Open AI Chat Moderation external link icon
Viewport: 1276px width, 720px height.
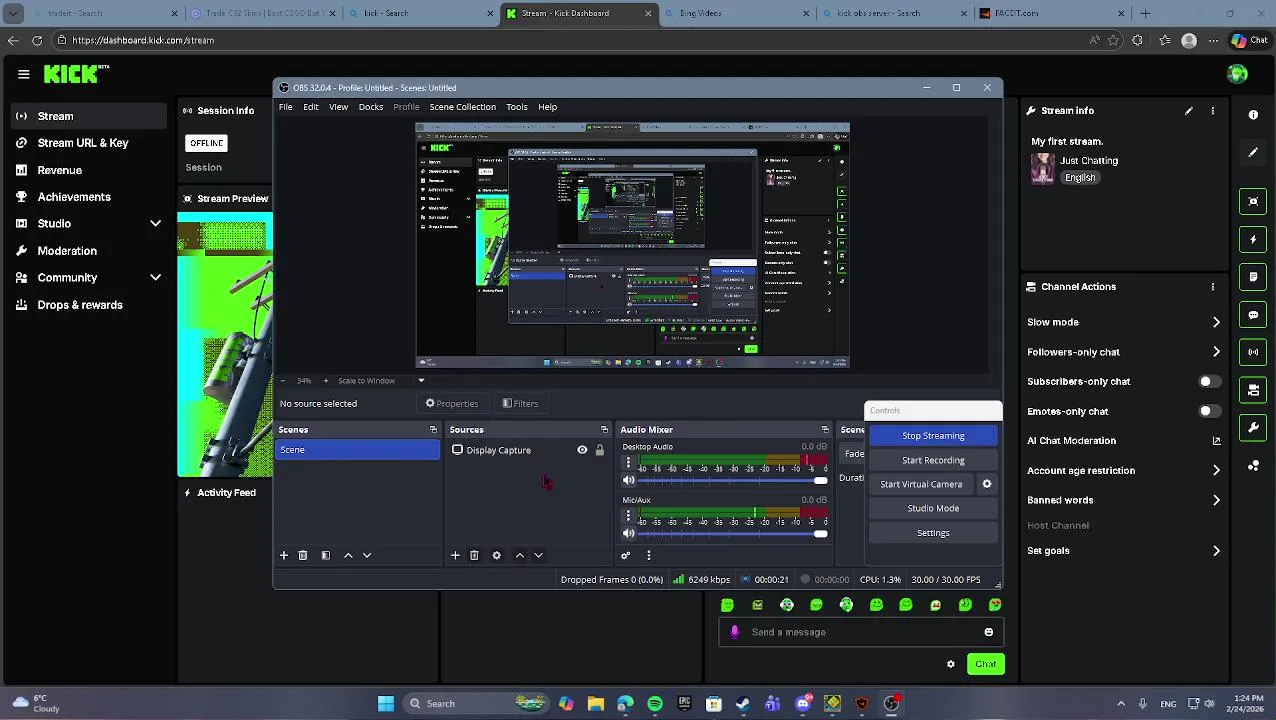(1216, 441)
